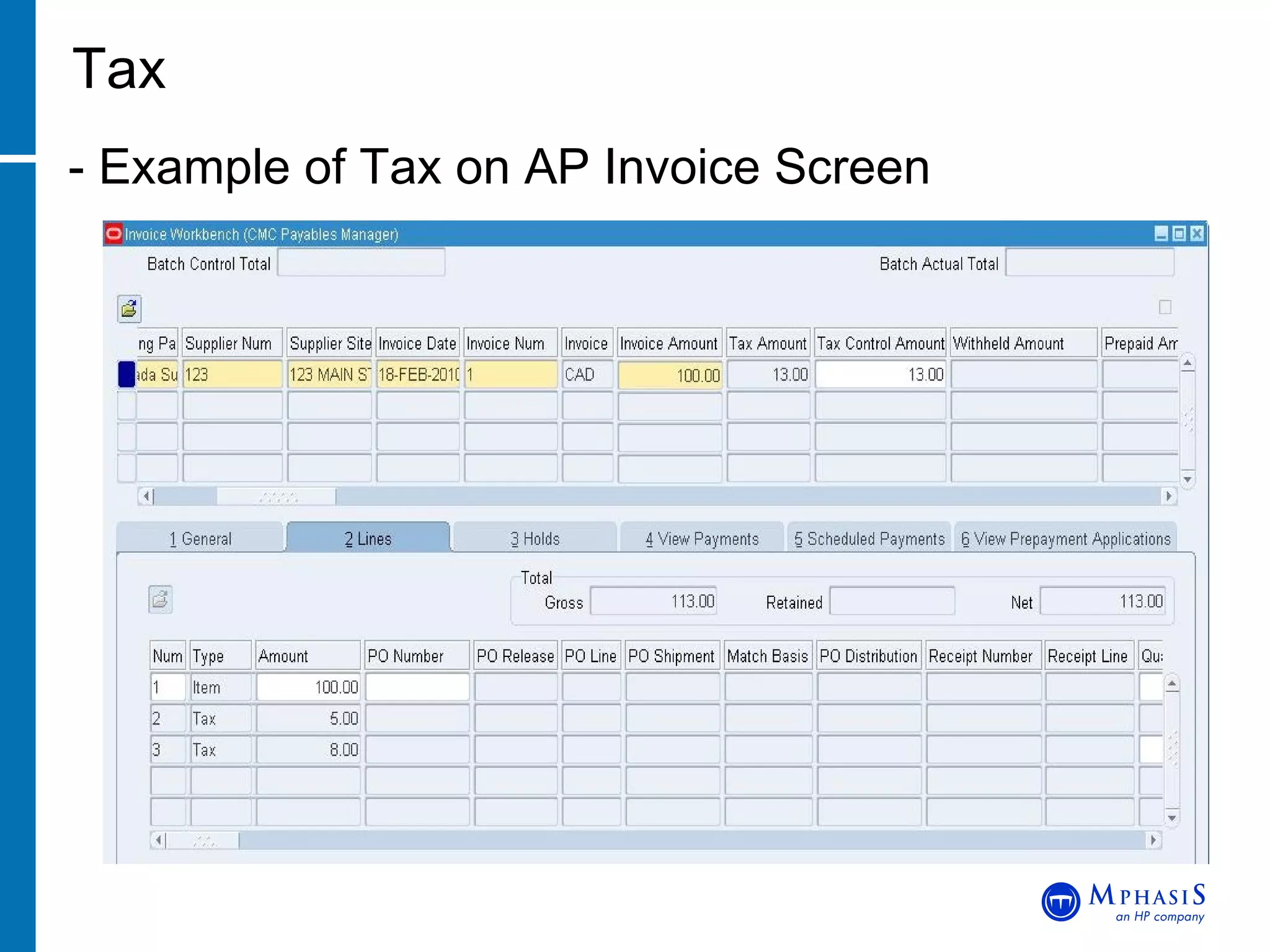
Task: Click the lines grid scroll up arrow
Action: click(1171, 684)
